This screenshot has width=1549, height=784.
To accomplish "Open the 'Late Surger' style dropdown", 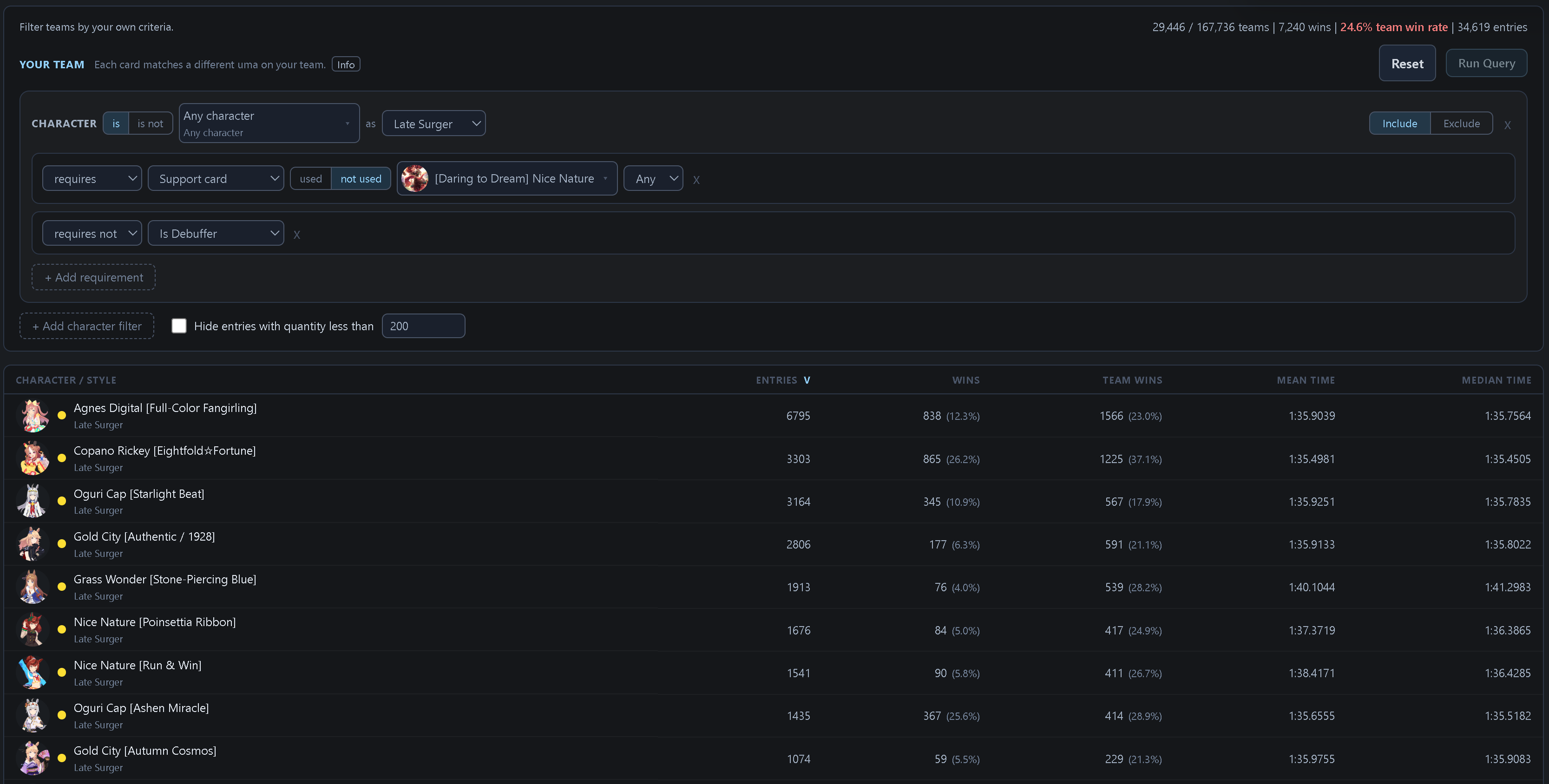I will [x=433, y=123].
